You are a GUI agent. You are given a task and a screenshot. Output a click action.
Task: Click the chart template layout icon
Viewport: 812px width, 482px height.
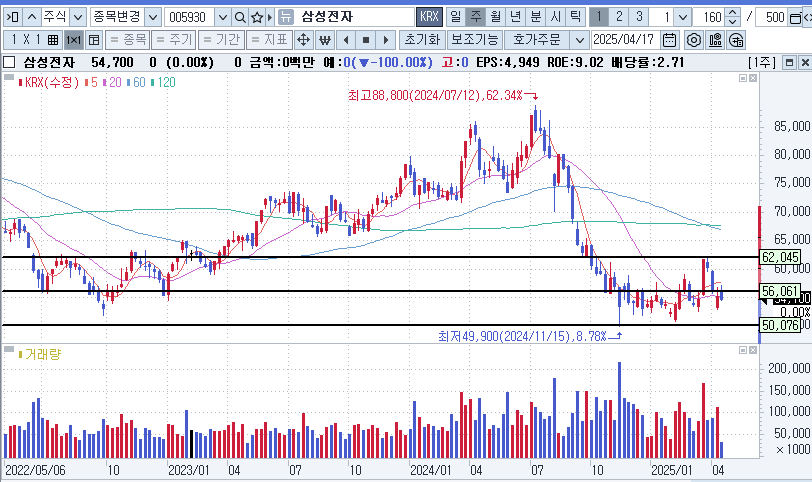(94, 40)
